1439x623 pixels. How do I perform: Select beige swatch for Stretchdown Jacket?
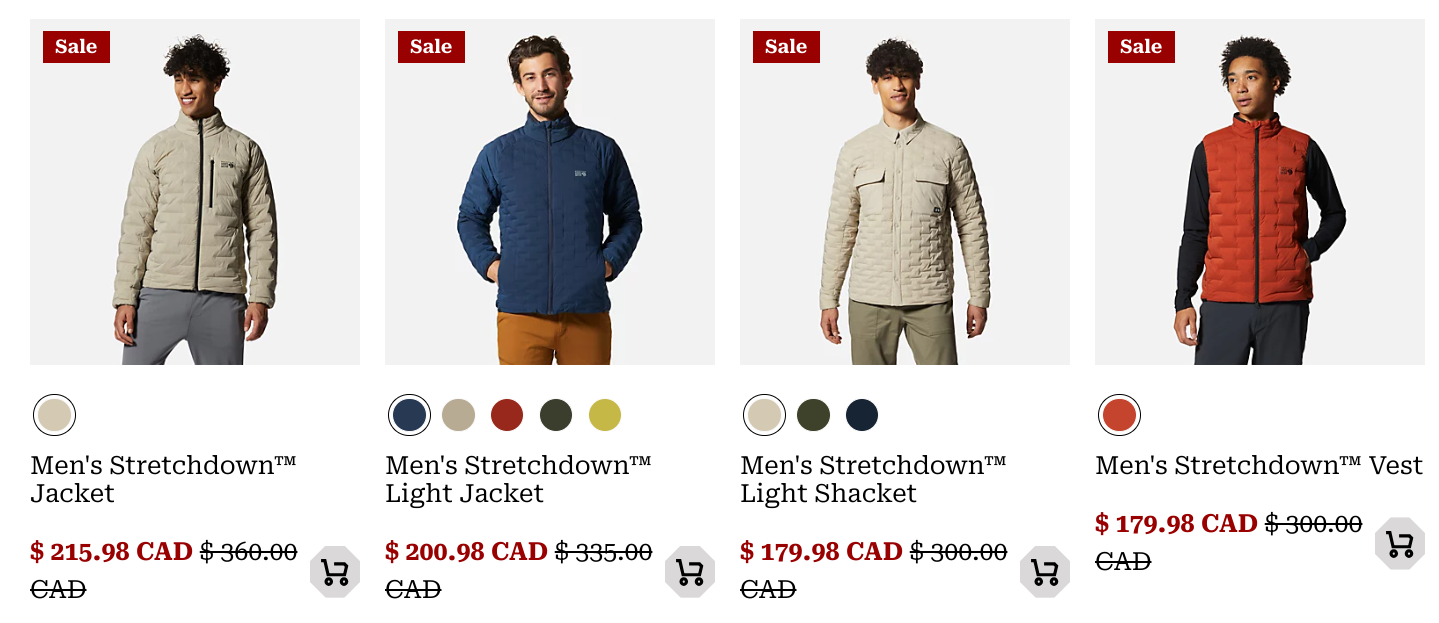click(x=54, y=415)
